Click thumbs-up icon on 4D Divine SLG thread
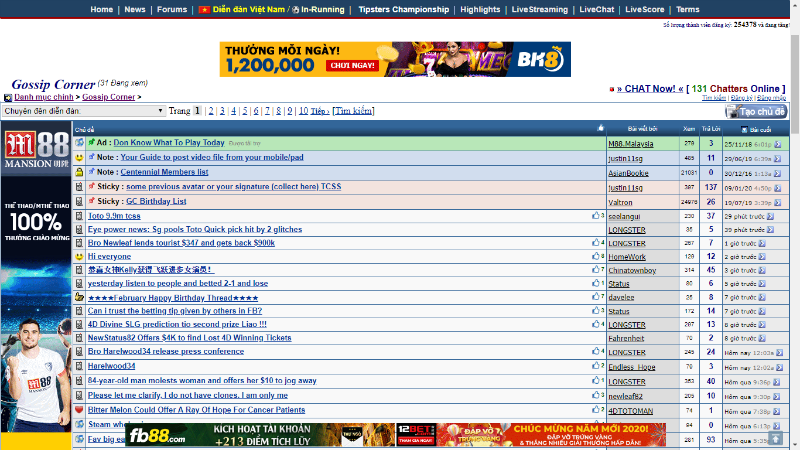 point(595,324)
